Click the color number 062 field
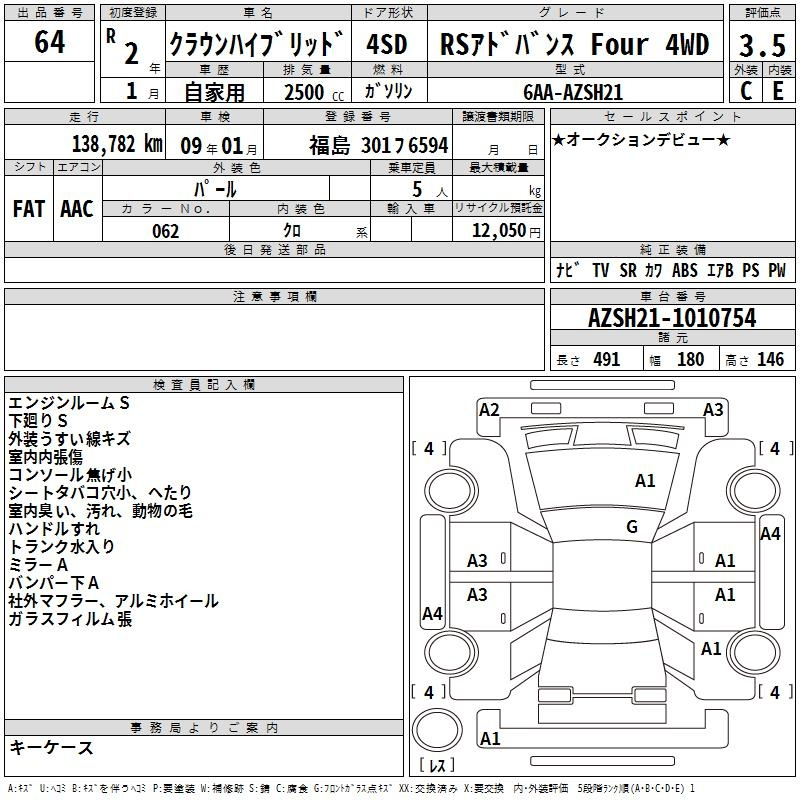 pyautogui.click(x=166, y=231)
